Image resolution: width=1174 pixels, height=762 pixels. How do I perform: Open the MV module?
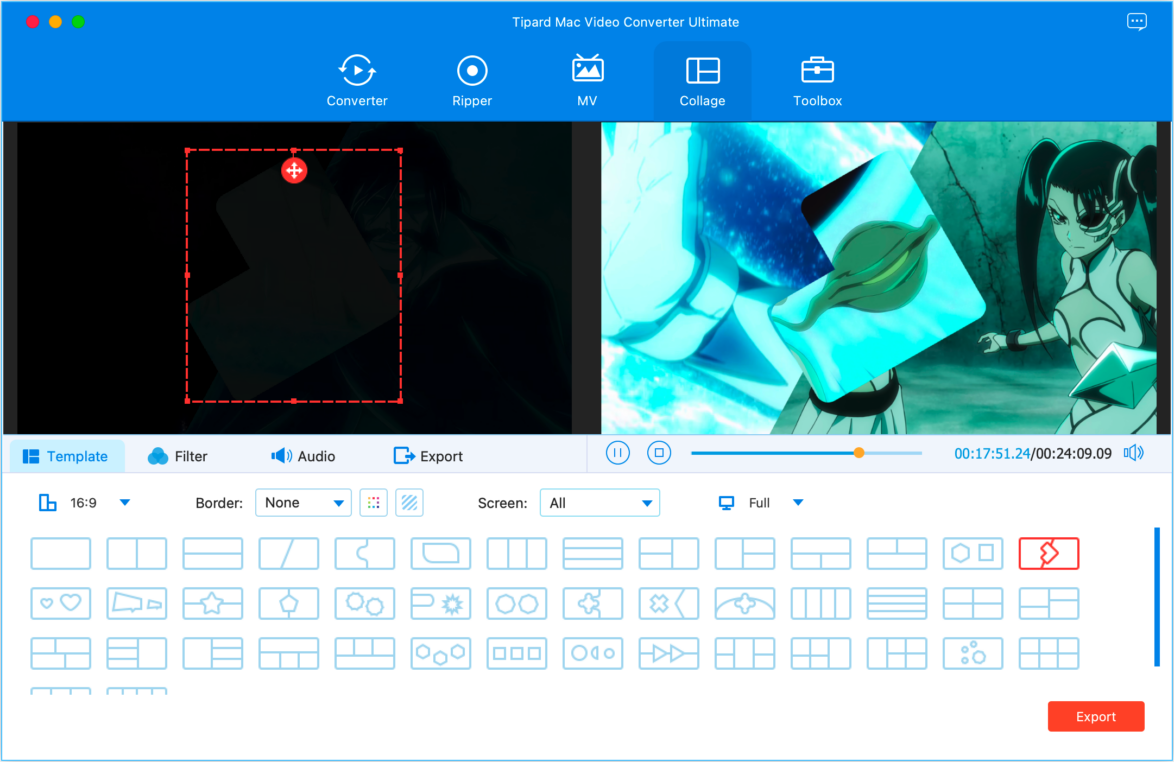point(587,81)
